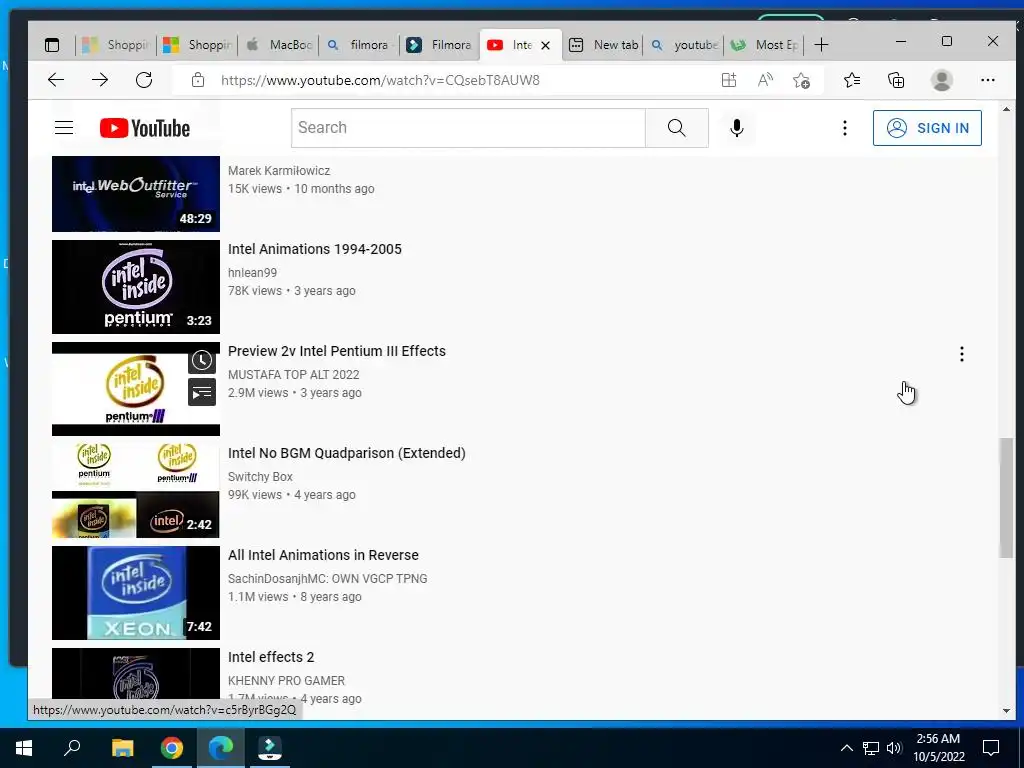Click channel name MUSTAFA TOP ALT 2022

pyautogui.click(x=293, y=374)
